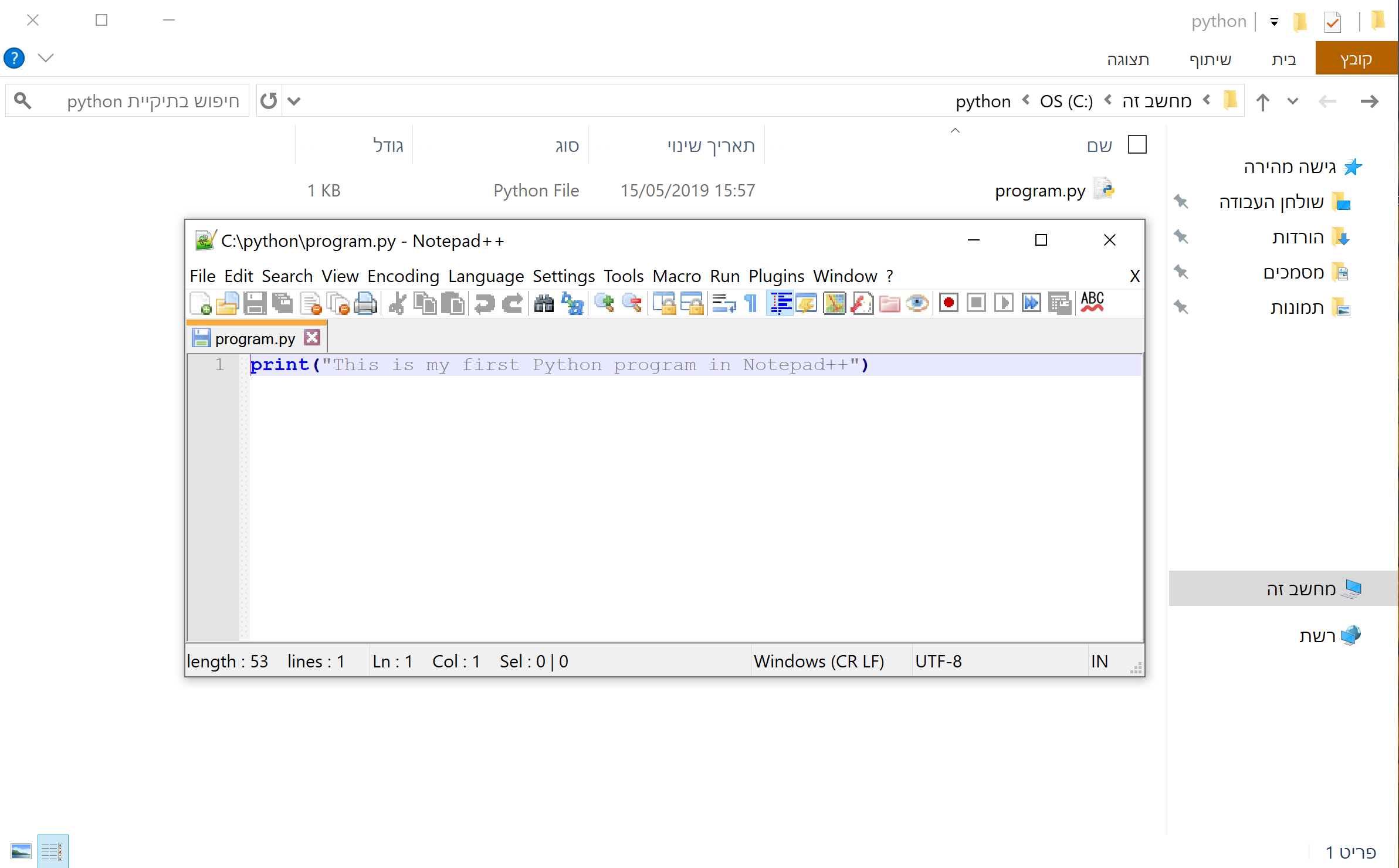Screen dimensions: 1399x868
Task: Click the Replace icon in toolbar
Action: pyautogui.click(x=572, y=303)
